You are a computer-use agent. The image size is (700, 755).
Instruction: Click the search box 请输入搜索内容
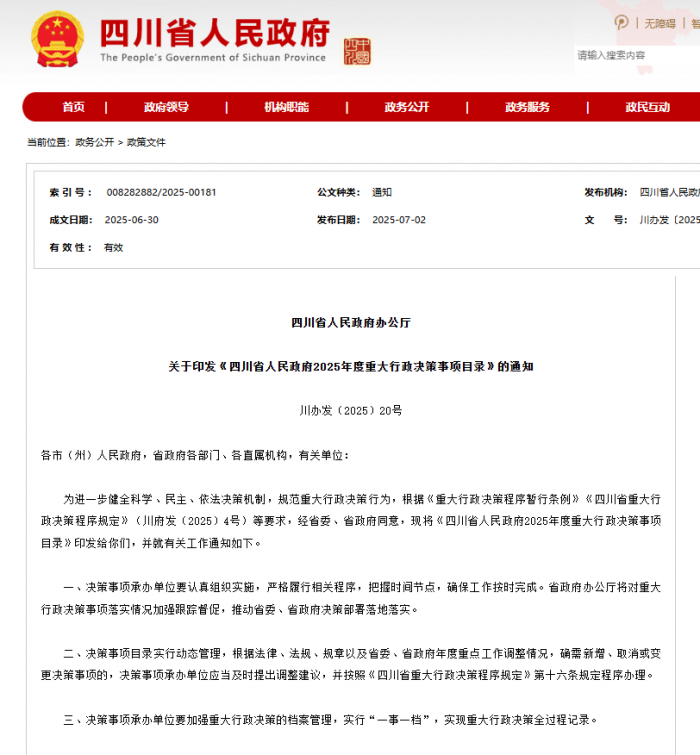click(x=637, y=55)
